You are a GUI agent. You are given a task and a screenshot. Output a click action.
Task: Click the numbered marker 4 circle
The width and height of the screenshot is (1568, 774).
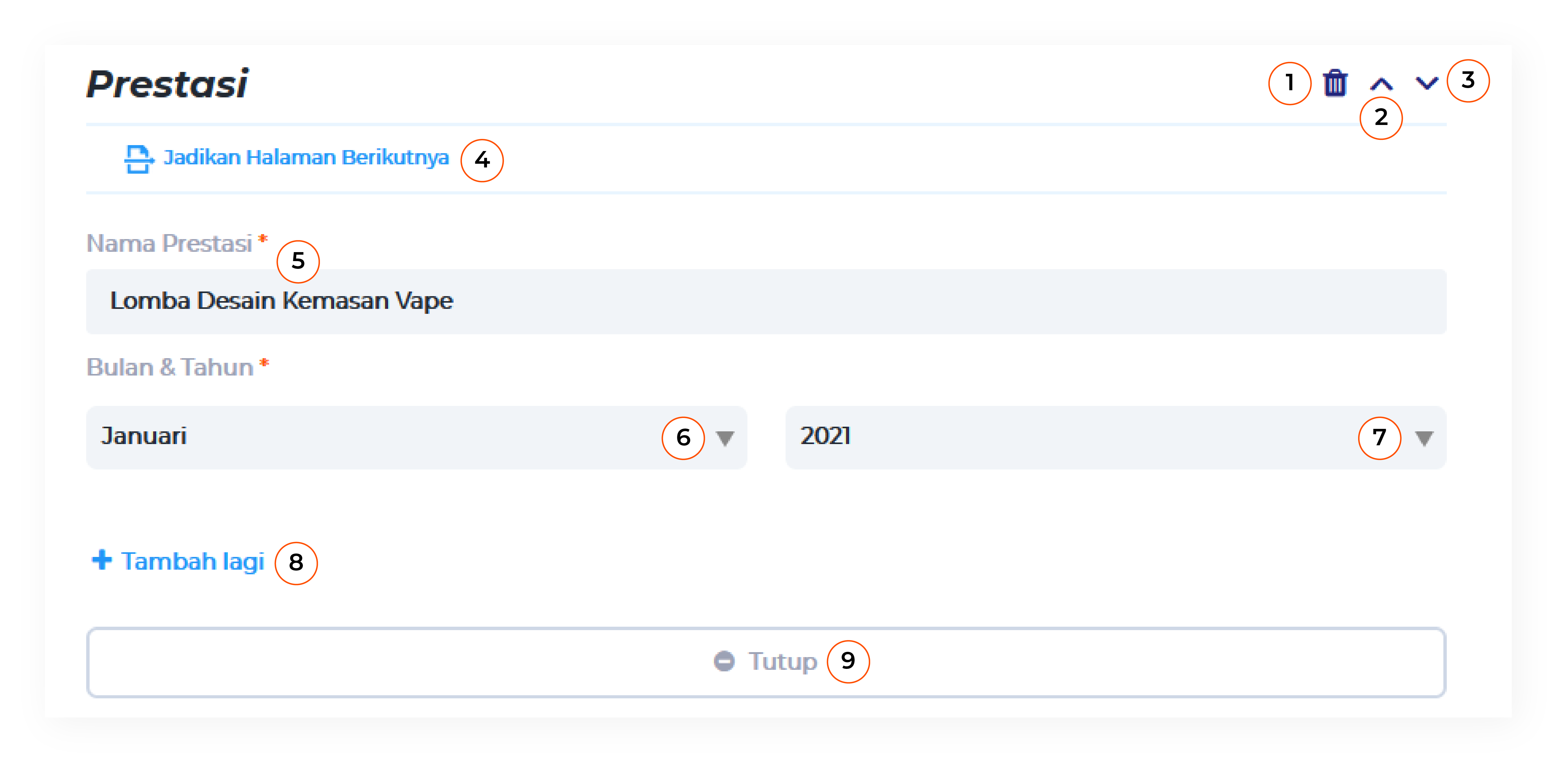tap(481, 160)
